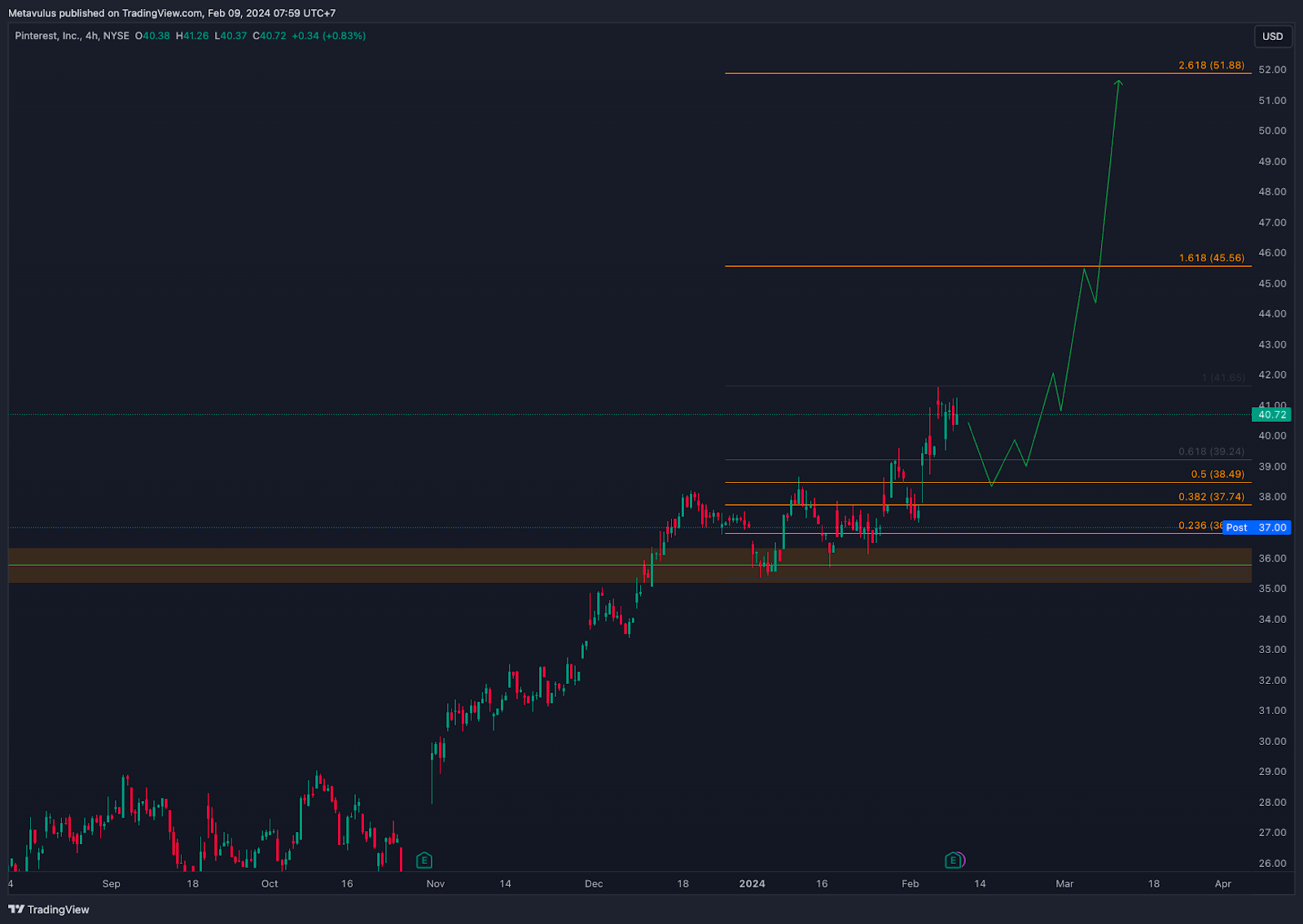The height and width of the screenshot is (924, 1303).
Task: Open the USD currency selector
Action: pos(1272,36)
